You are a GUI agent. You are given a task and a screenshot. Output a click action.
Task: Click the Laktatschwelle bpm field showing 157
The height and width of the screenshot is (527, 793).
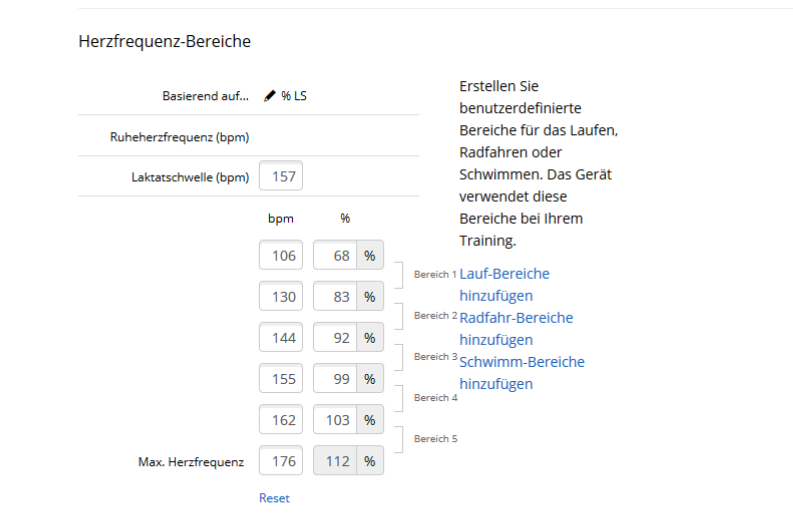tap(281, 177)
